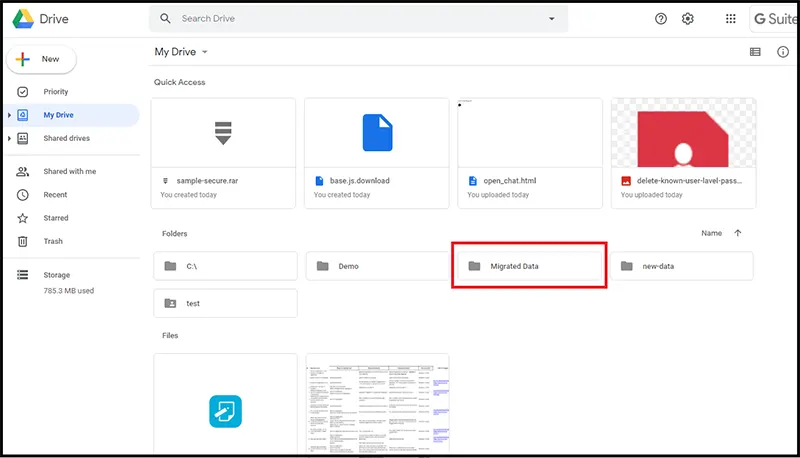Open the spreadsheet document thumbnail
Screen dimensions: 800x458
(378, 403)
